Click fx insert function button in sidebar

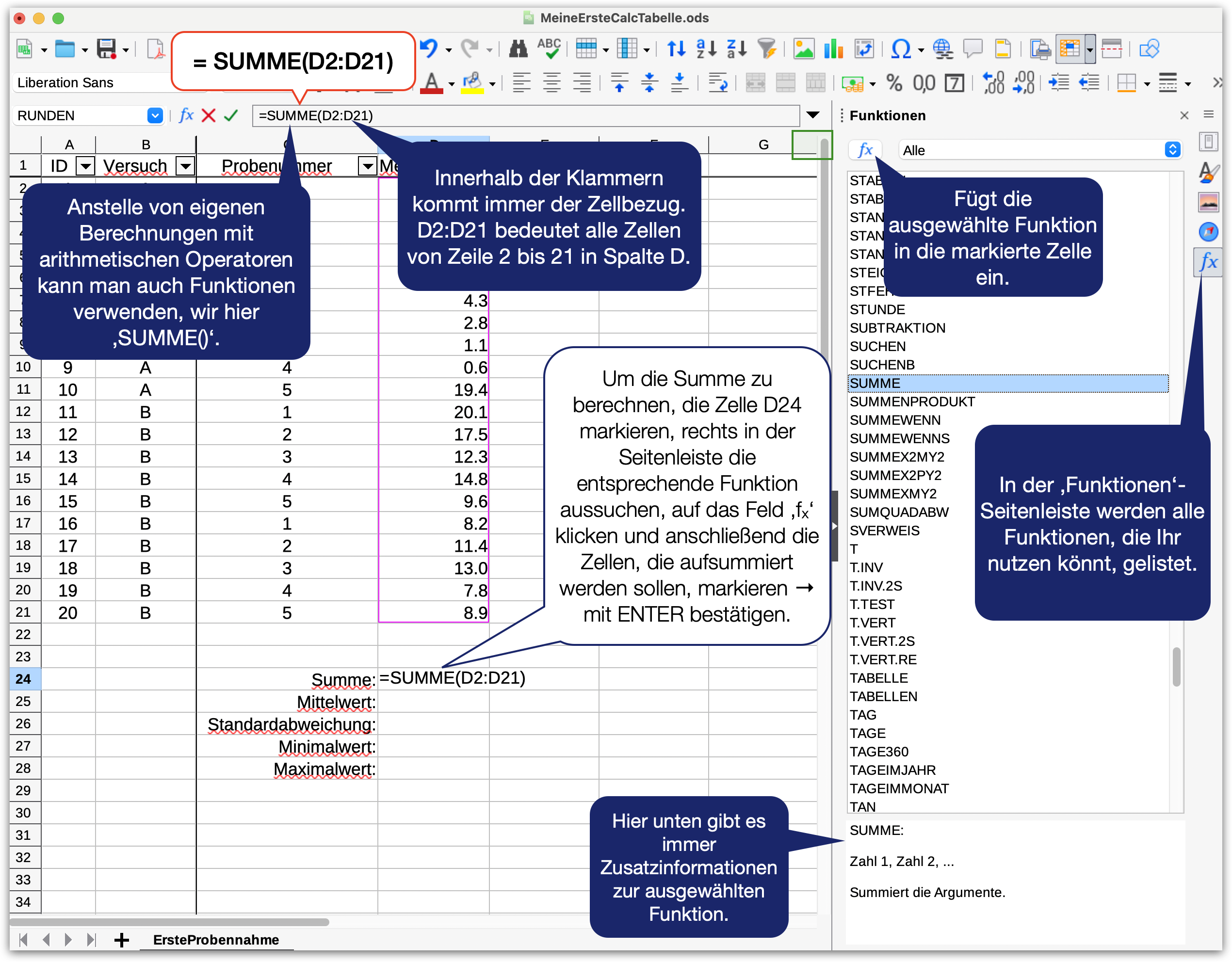click(865, 150)
